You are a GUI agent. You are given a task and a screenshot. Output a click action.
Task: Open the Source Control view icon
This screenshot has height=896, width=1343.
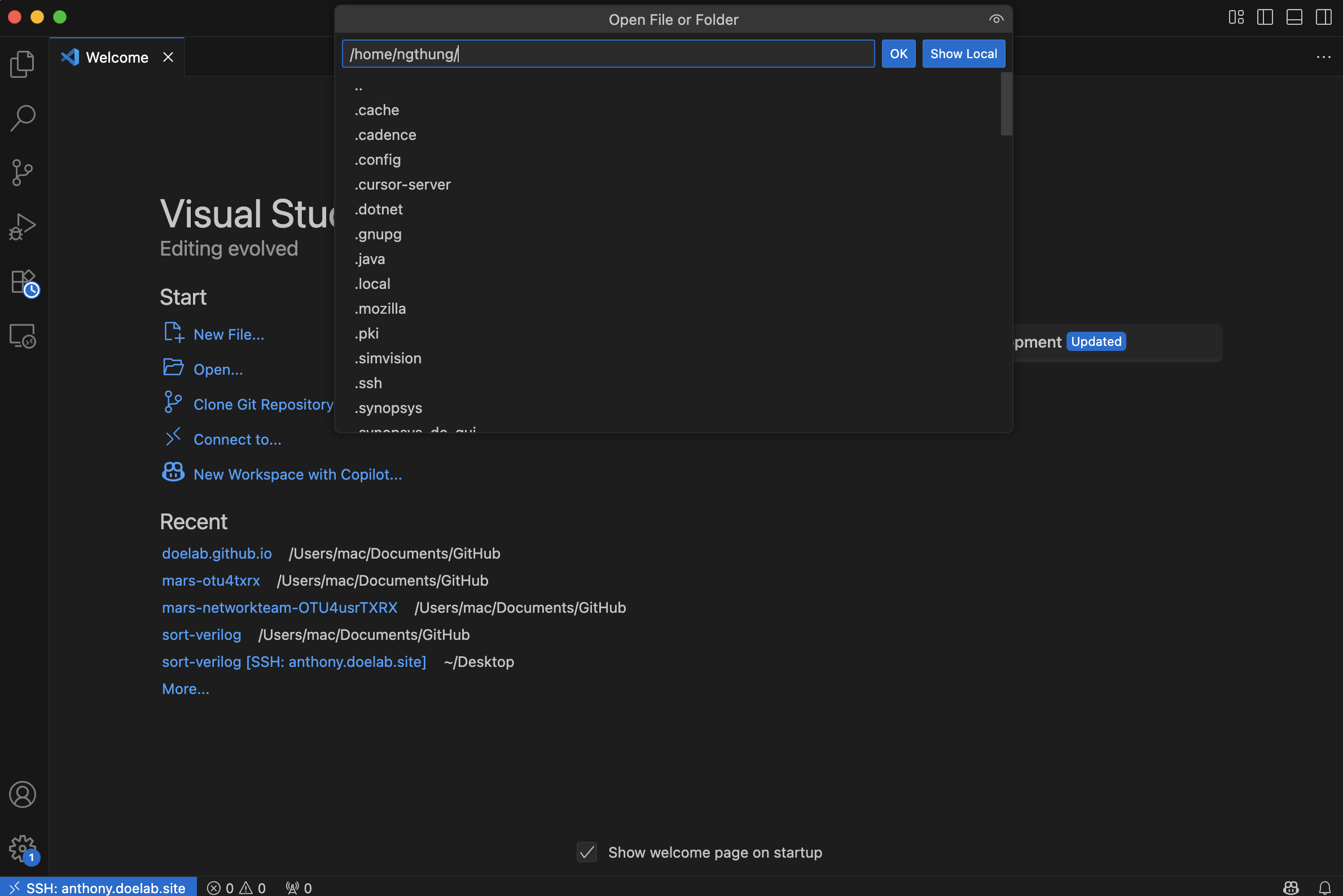pos(23,173)
